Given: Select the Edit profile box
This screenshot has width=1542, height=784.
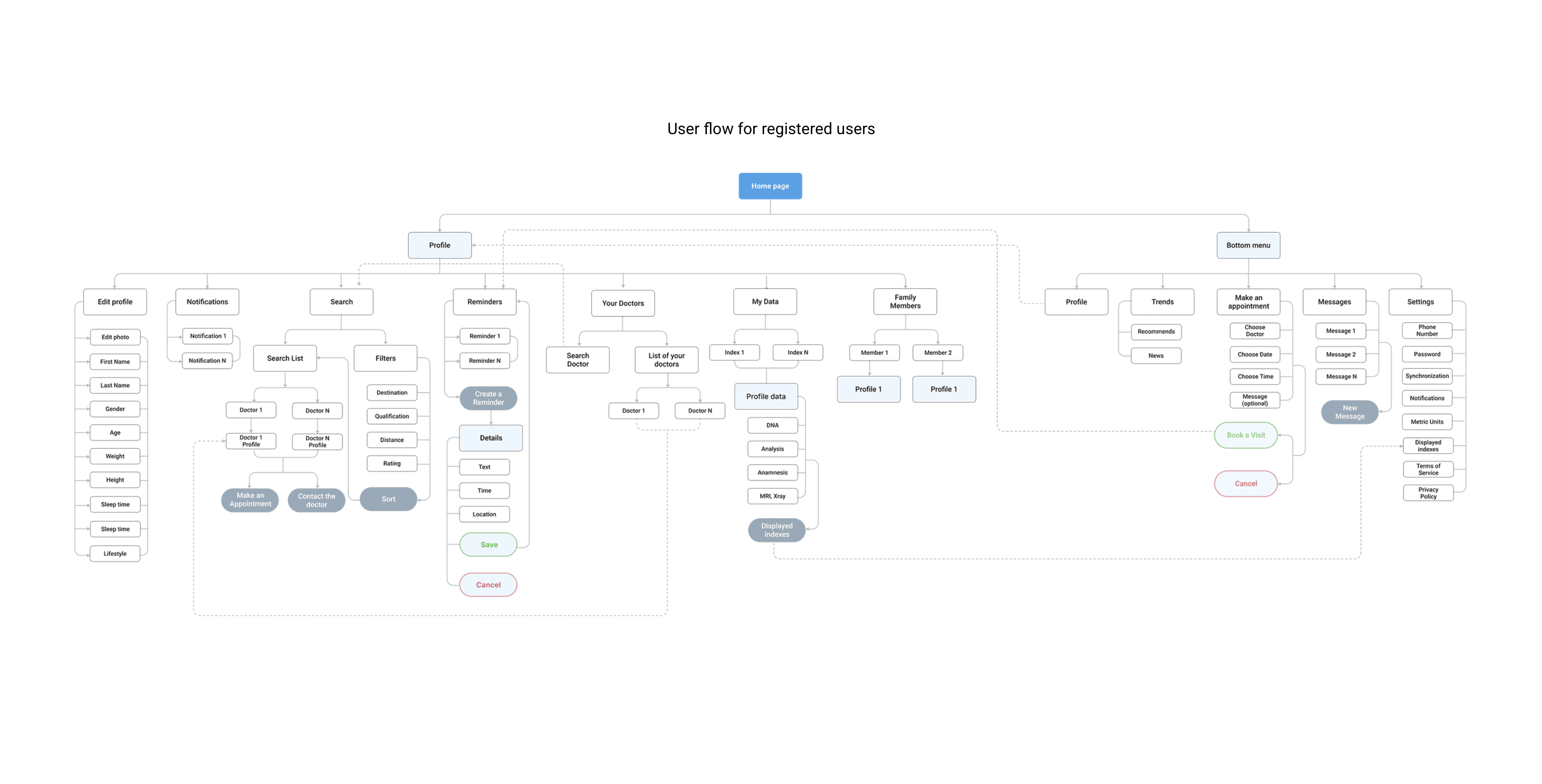Looking at the screenshot, I should pyautogui.click(x=115, y=302).
